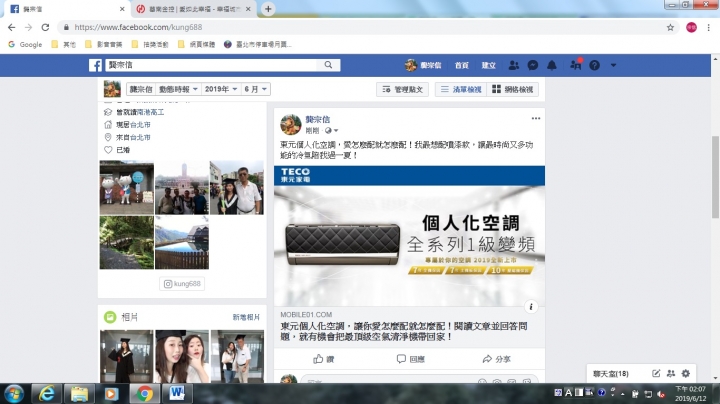Click the search magnifier button in Facebook bar
Viewport: 720px width, 404px height.
click(x=328, y=65)
